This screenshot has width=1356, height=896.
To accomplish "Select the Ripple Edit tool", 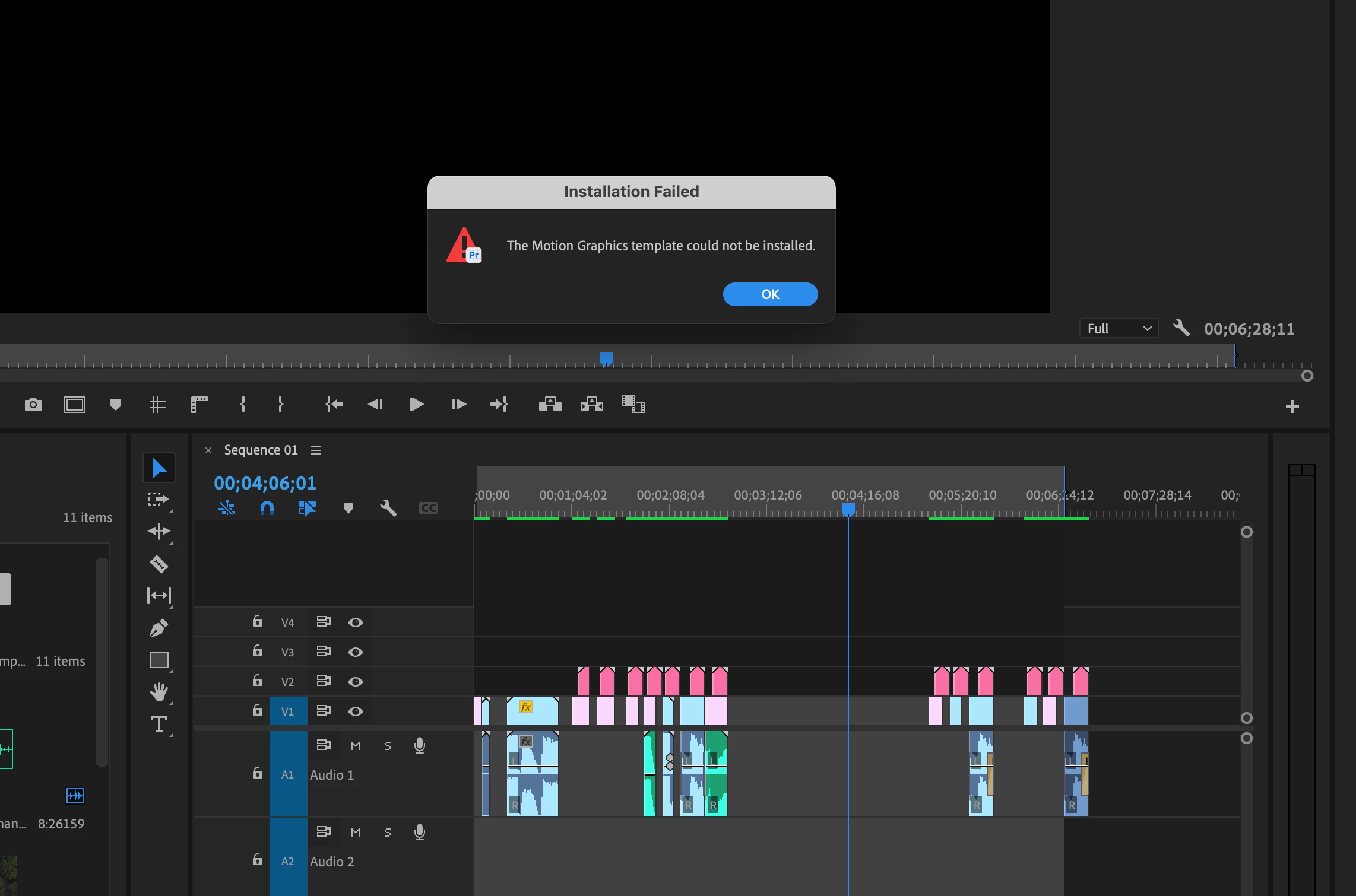I will click(x=159, y=531).
